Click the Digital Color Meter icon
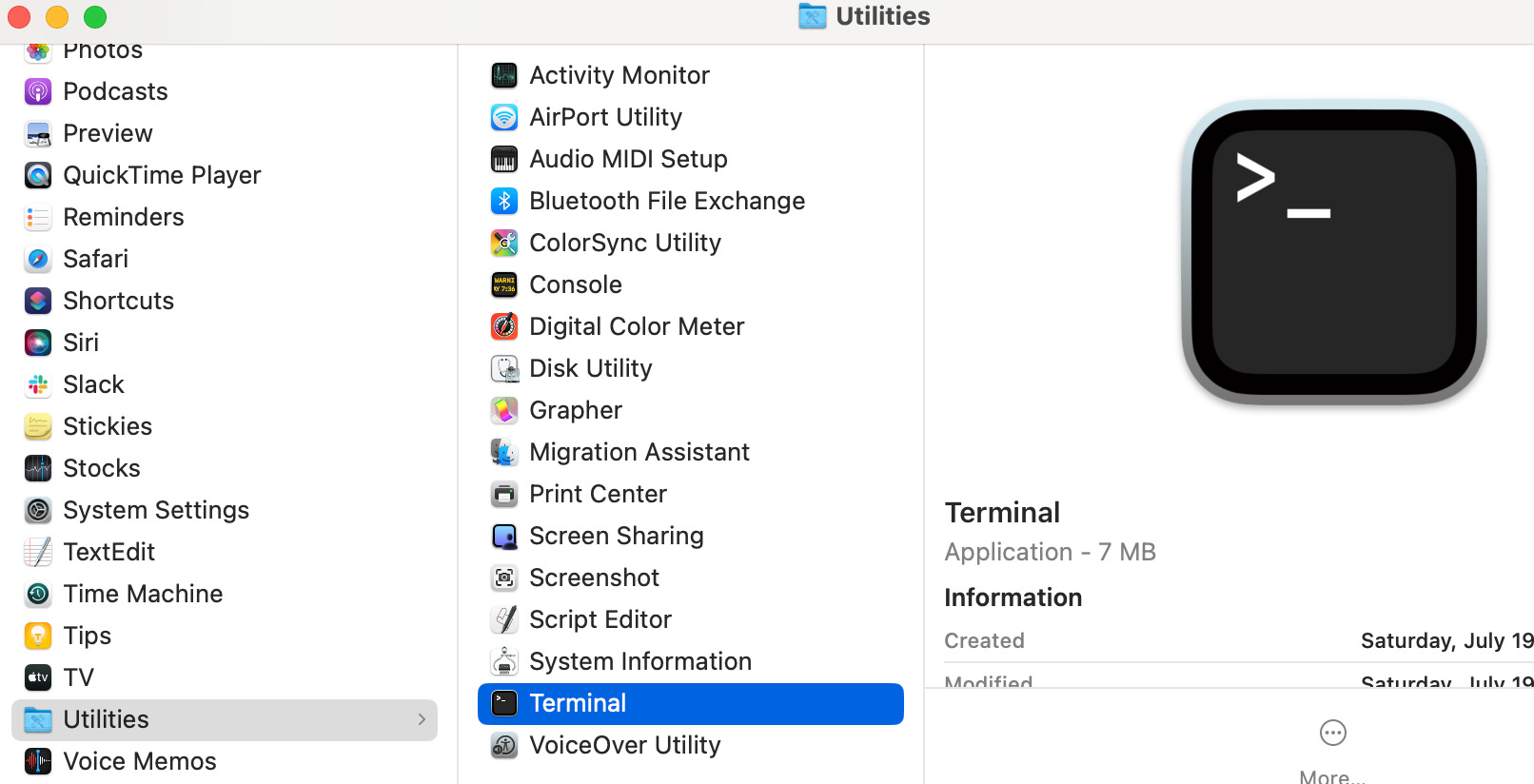 [x=504, y=326]
